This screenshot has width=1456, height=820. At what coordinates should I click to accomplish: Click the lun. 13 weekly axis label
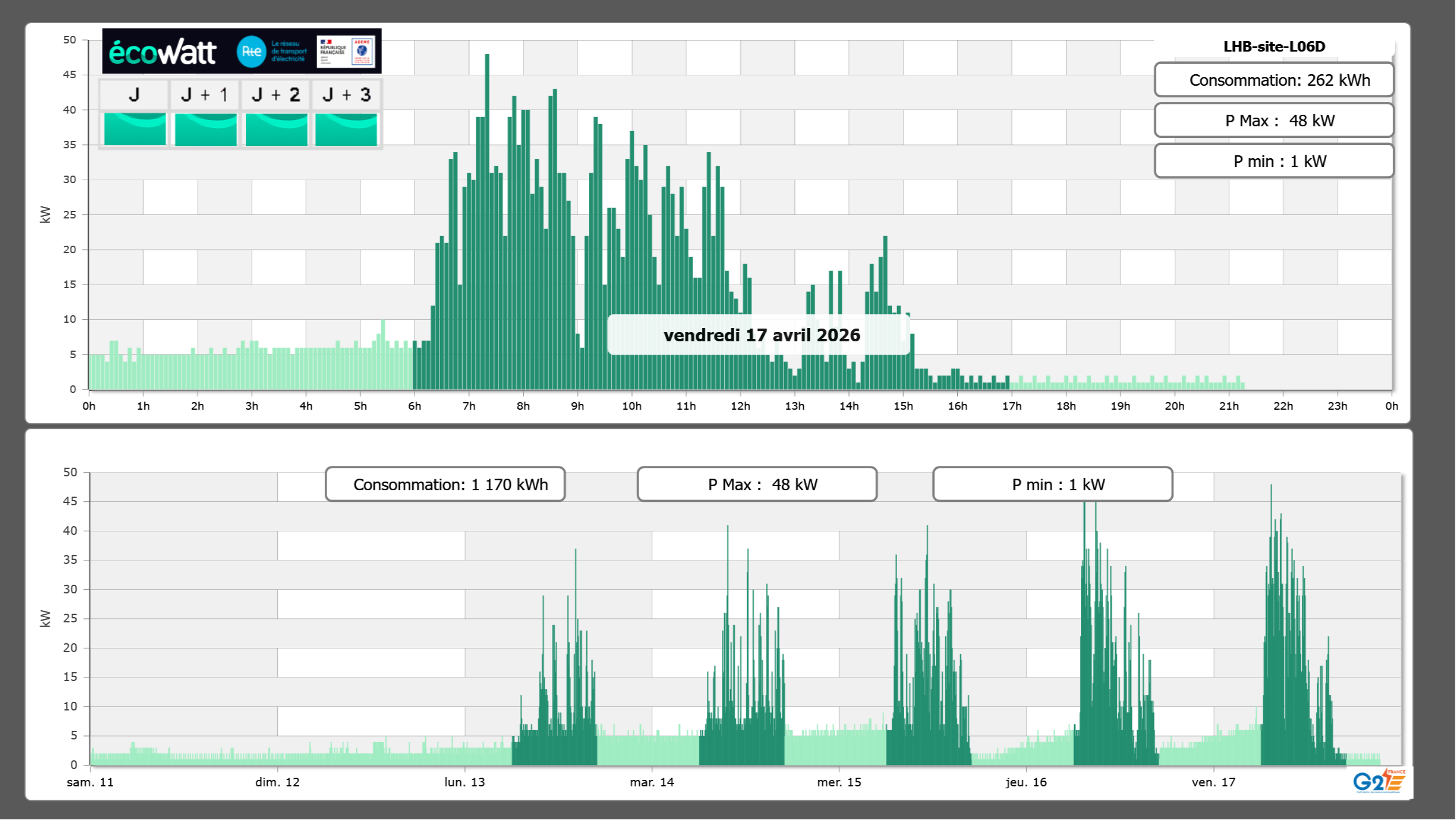pyautogui.click(x=464, y=782)
